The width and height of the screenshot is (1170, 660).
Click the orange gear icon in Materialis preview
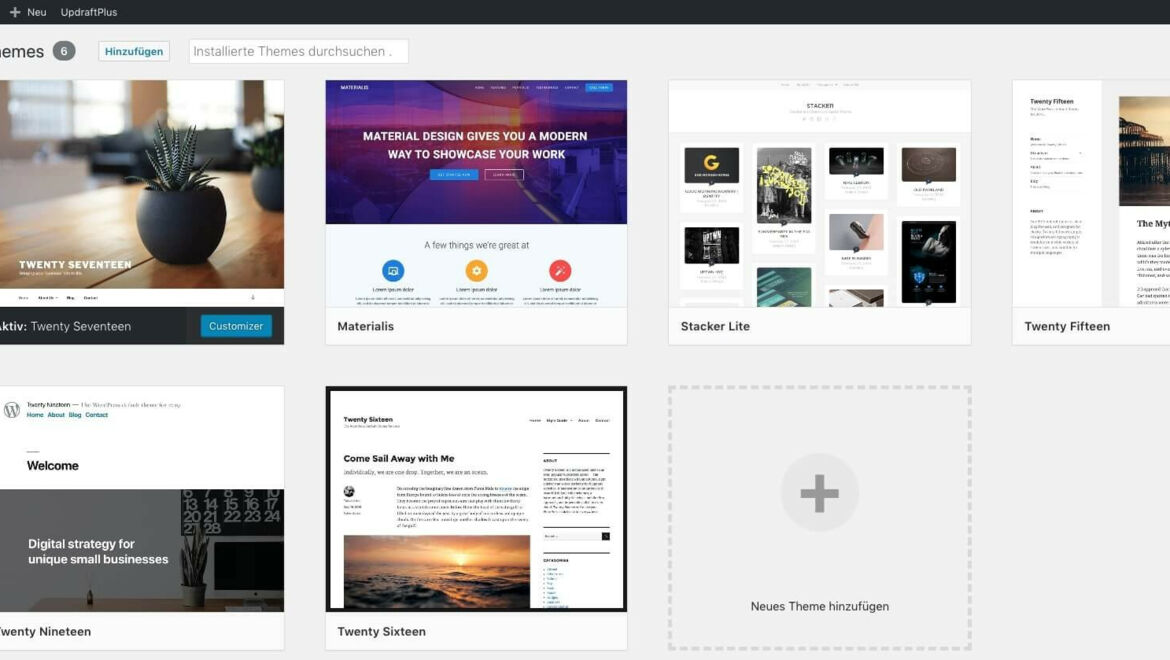click(x=477, y=270)
